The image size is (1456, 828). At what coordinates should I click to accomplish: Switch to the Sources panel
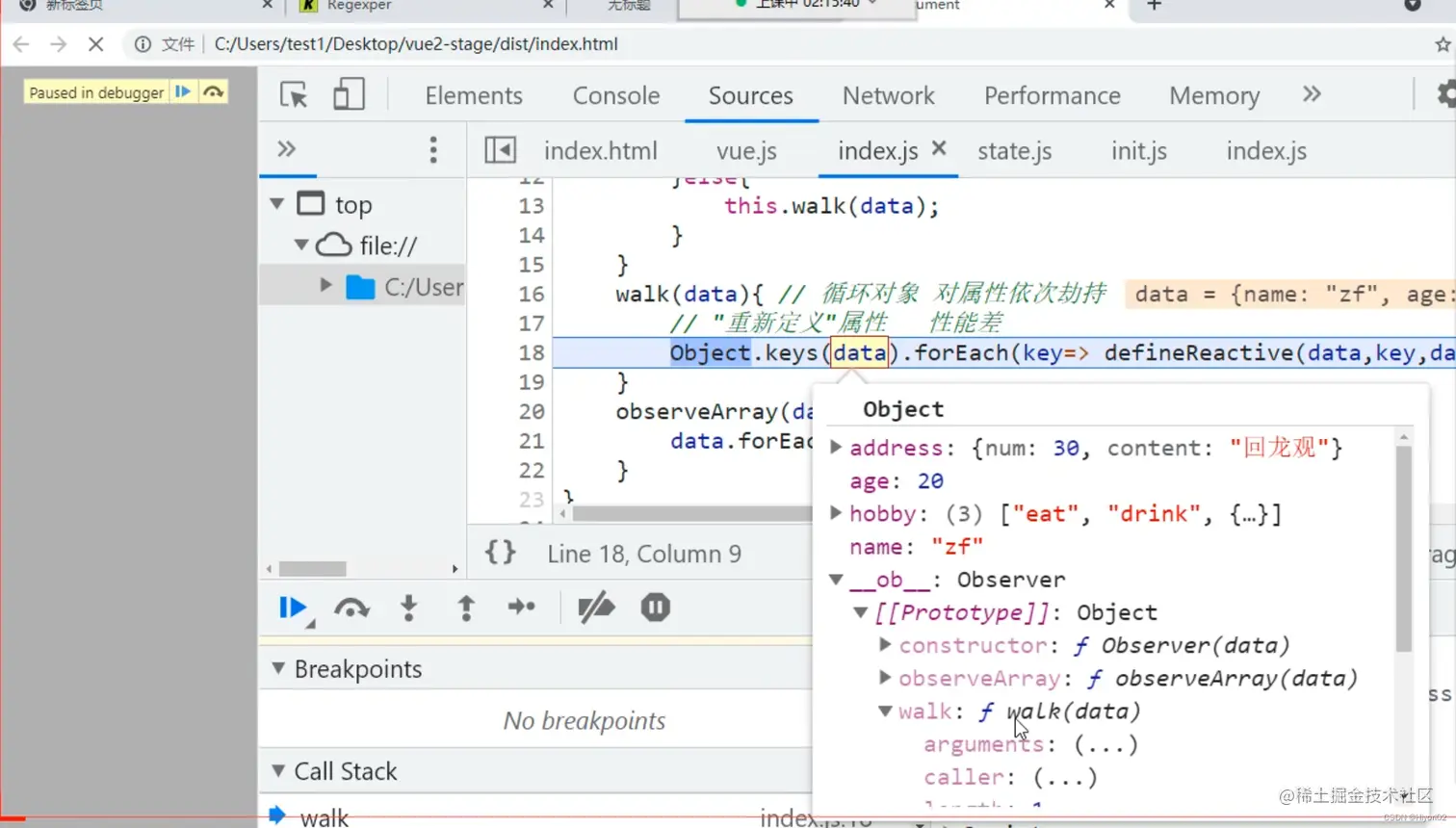tap(751, 95)
